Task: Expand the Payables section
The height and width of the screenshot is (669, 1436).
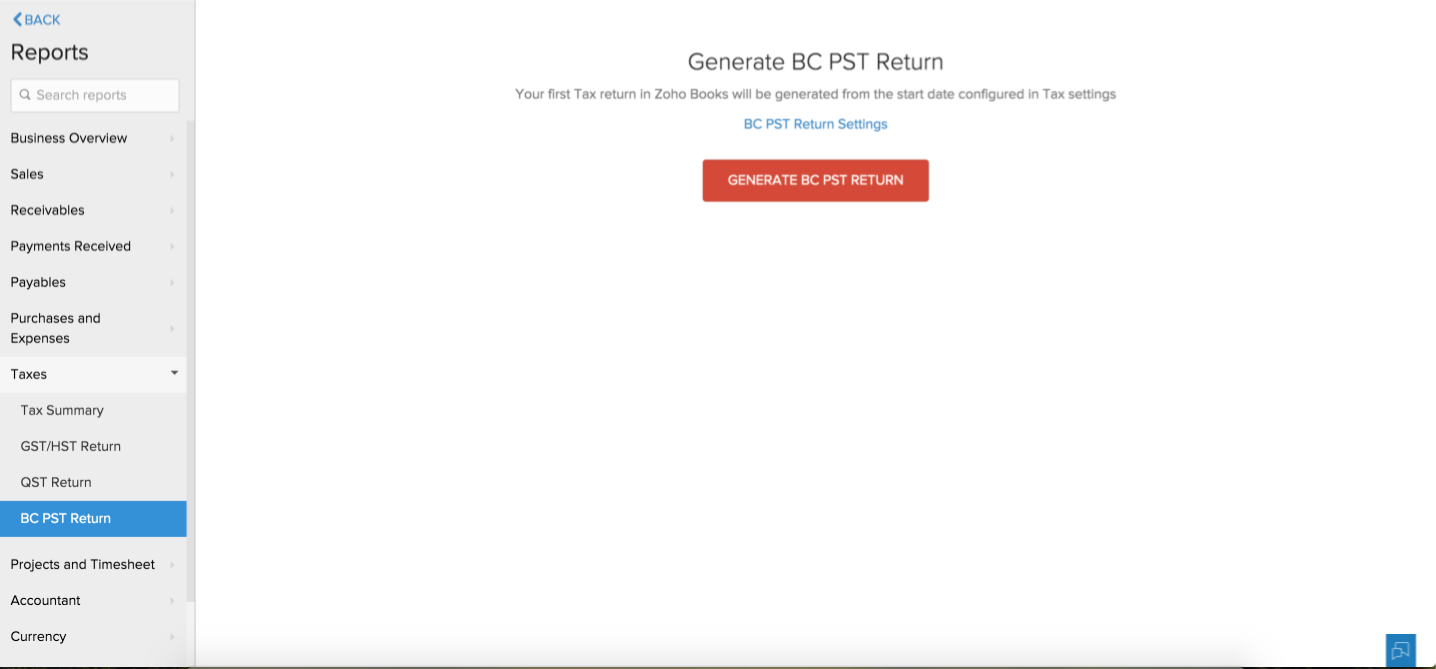Action: pyautogui.click(x=92, y=282)
